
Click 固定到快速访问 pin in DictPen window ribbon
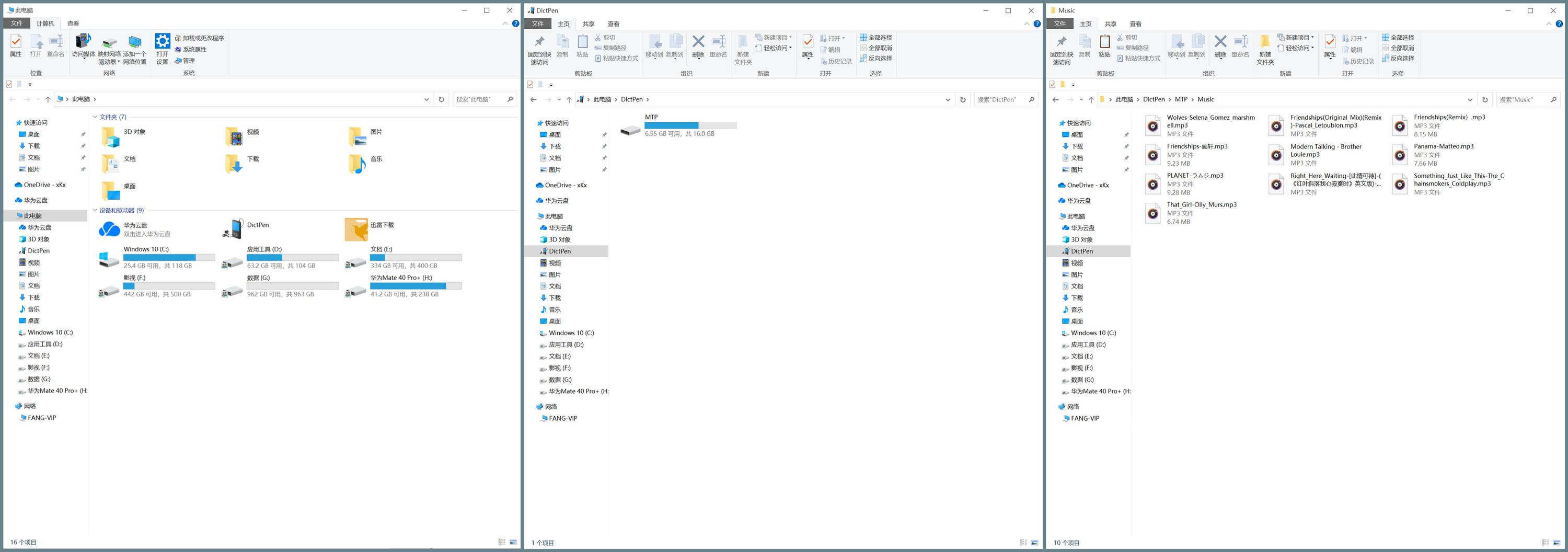[x=539, y=50]
